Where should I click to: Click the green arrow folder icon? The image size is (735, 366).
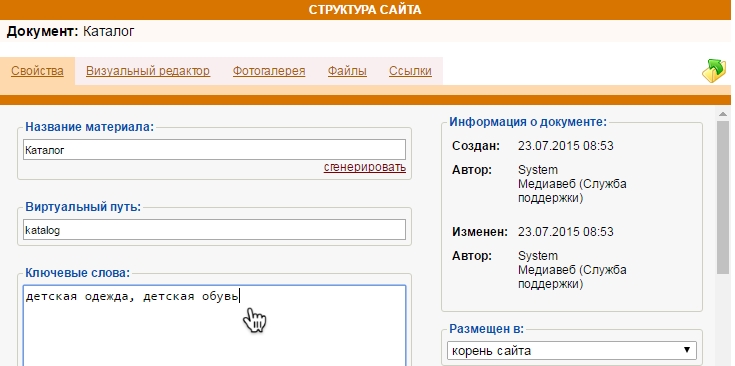pyautogui.click(x=714, y=71)
